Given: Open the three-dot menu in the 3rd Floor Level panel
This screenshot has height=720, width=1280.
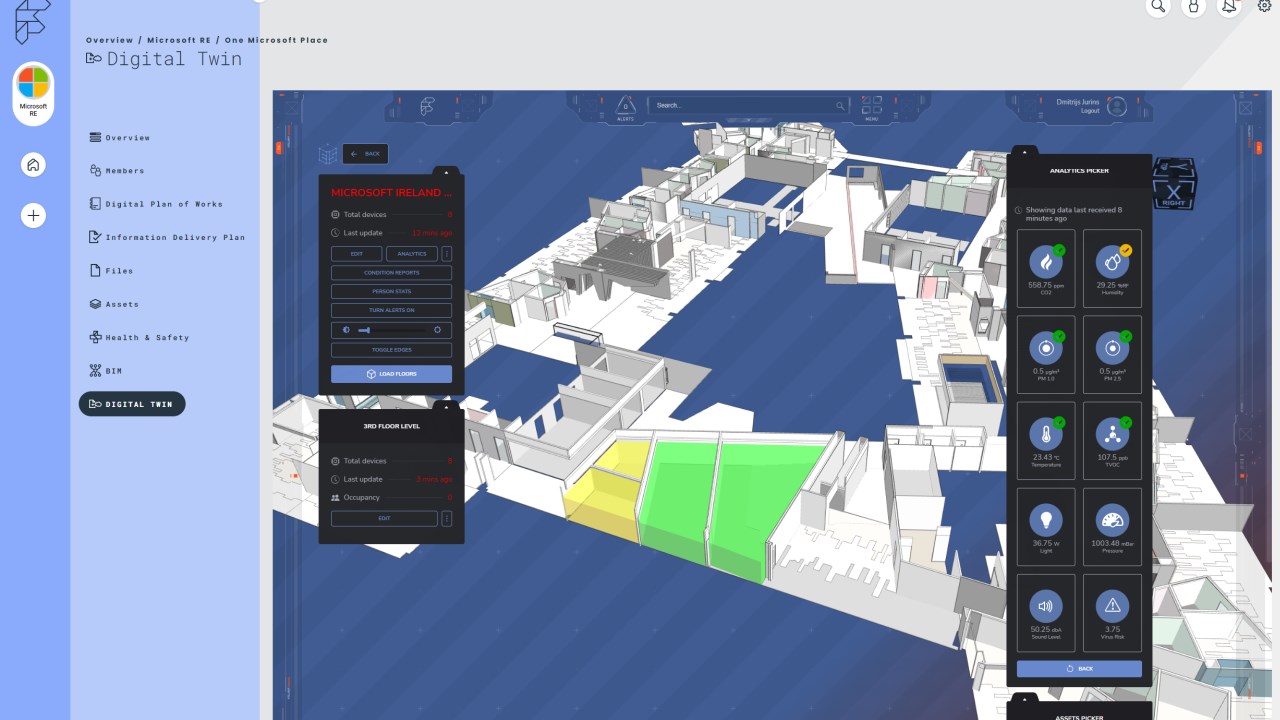Looking at the screenshot, I should click(446, 519).
